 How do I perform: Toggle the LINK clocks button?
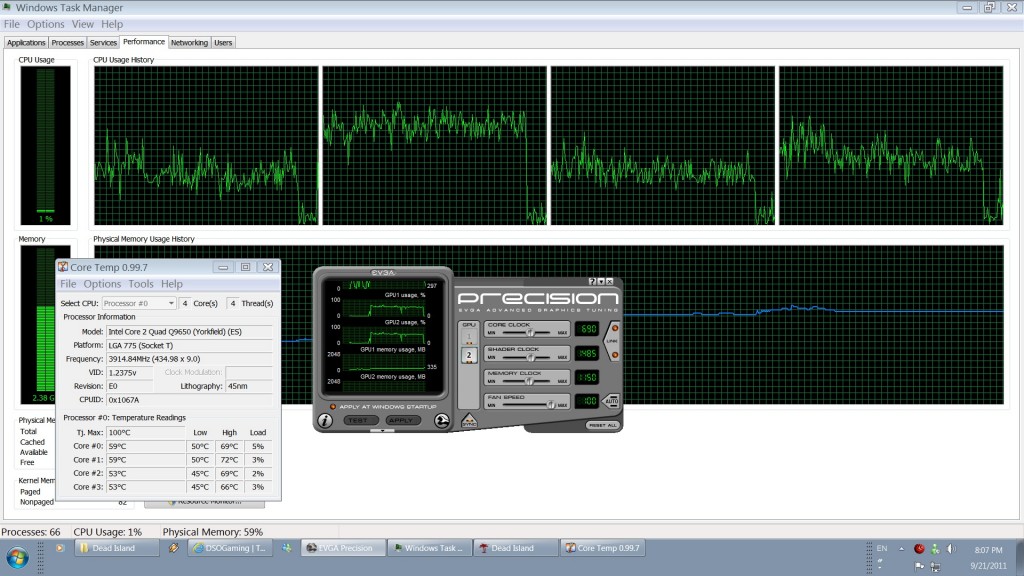[612, 340]
